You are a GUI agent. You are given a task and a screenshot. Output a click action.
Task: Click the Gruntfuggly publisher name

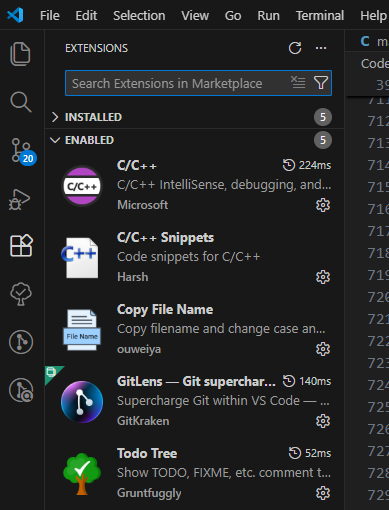[x=149, y=493]
